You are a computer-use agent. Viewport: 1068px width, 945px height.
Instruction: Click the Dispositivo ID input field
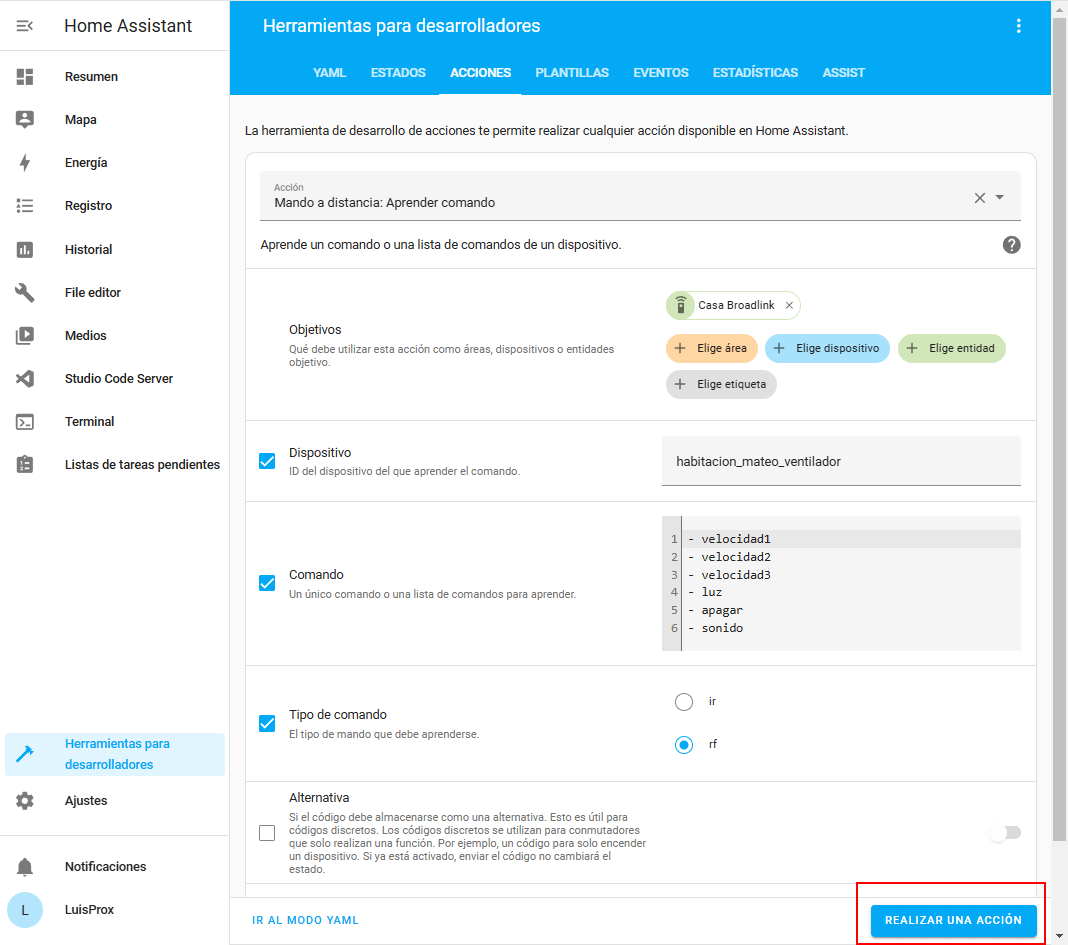(841, 461)
